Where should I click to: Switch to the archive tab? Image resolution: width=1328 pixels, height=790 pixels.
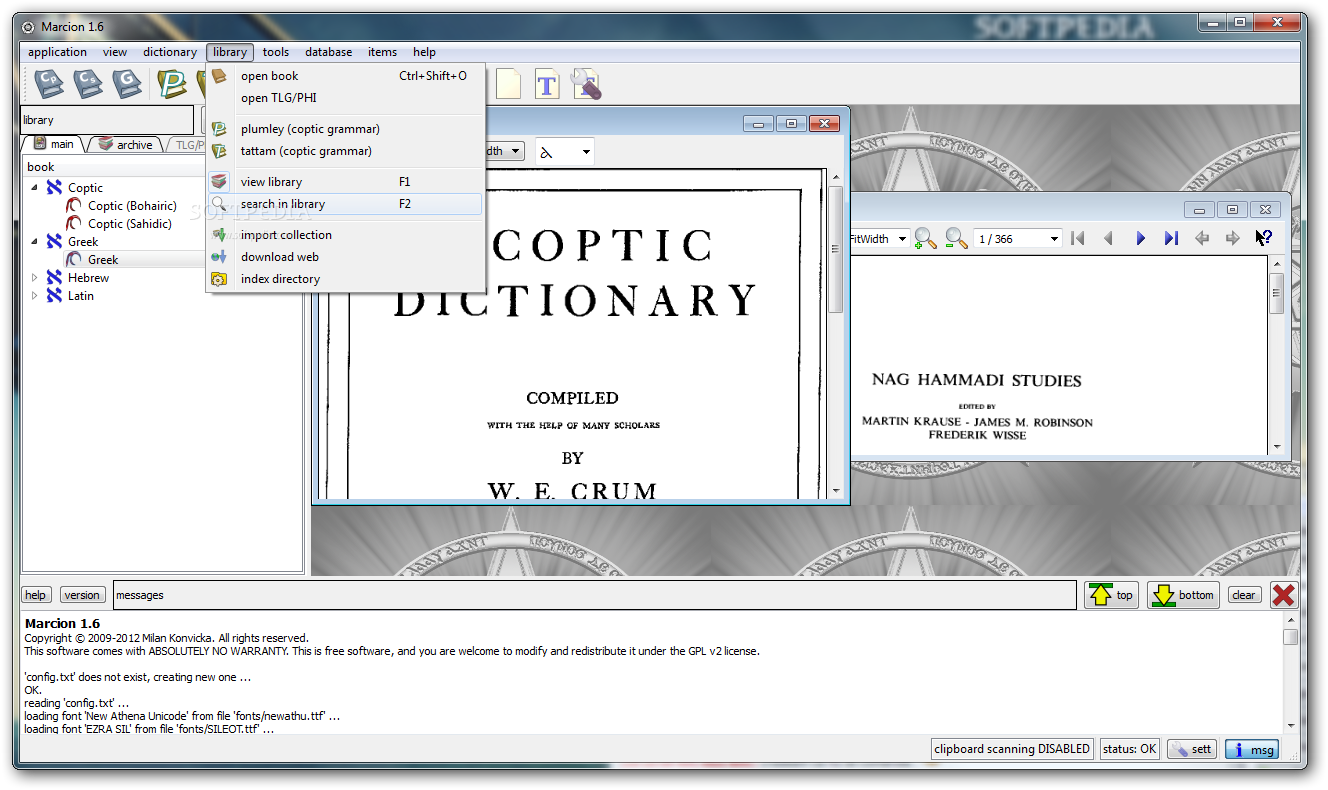[125, 144]
